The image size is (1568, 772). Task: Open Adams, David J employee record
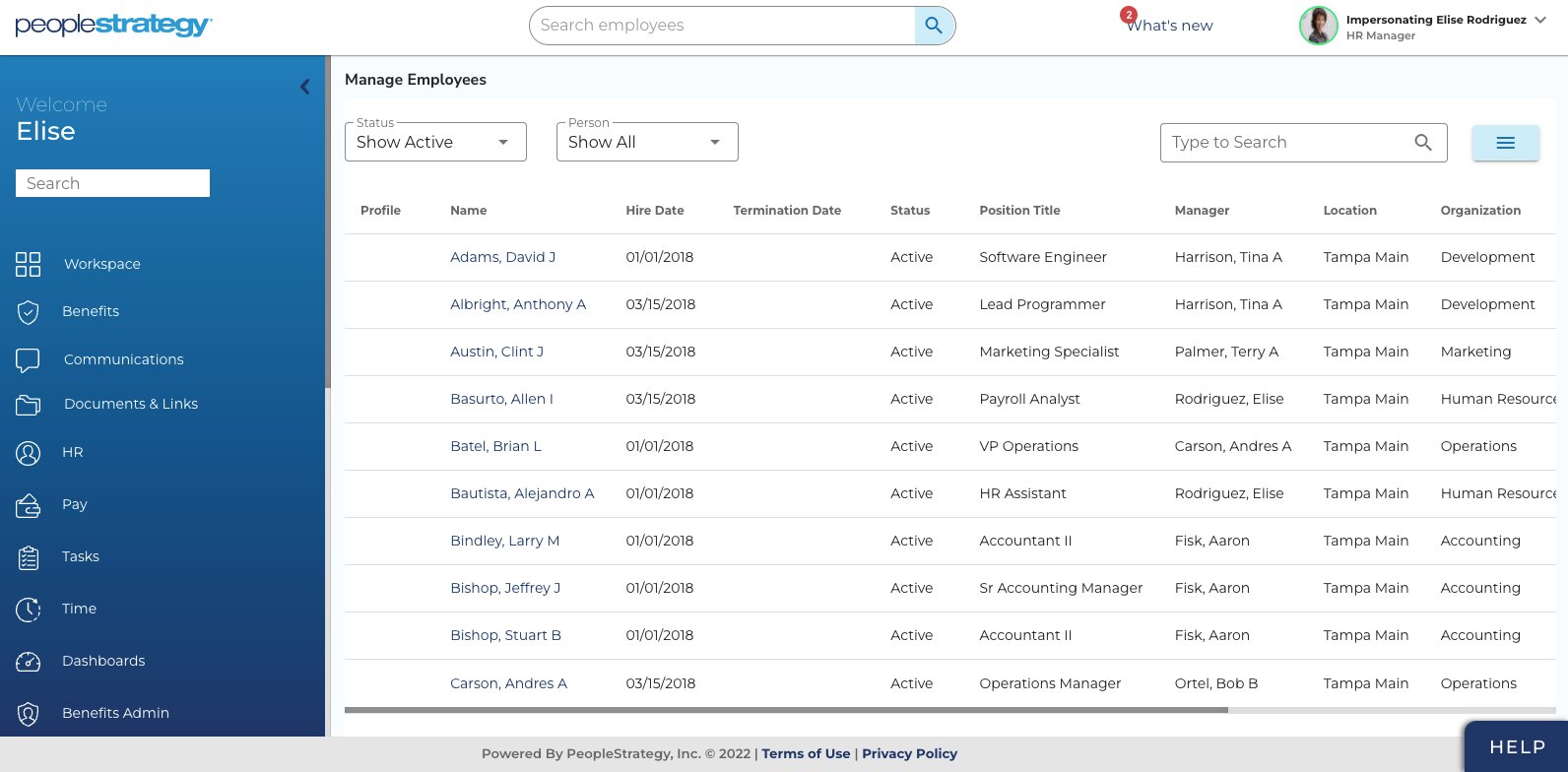(502, 257)
